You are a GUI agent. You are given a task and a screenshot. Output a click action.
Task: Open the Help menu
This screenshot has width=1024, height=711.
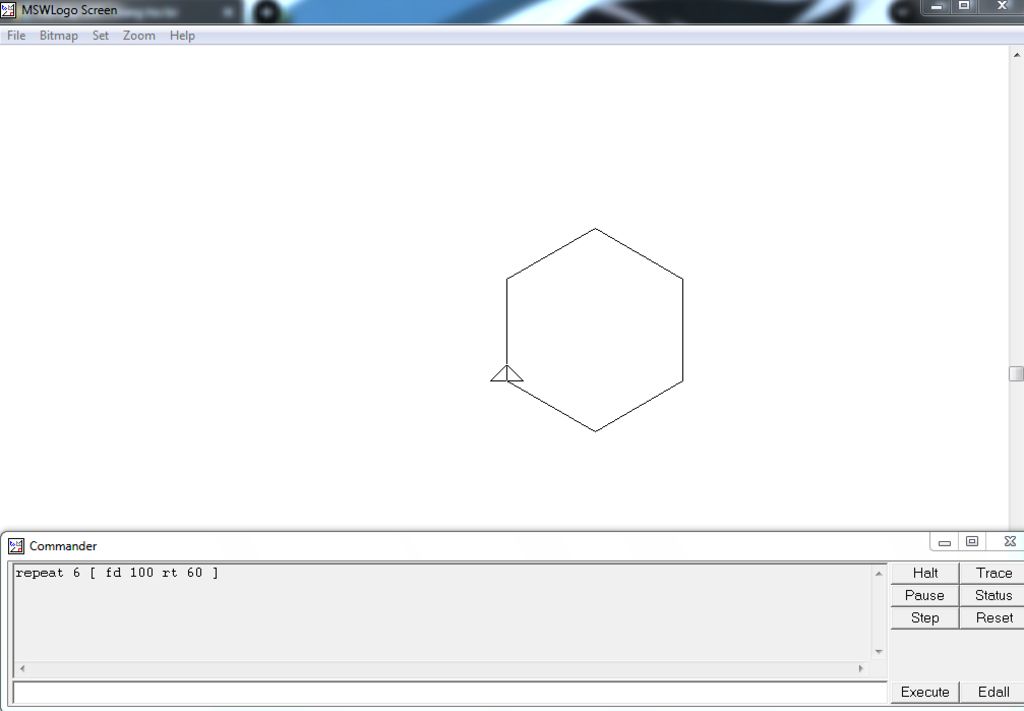point(182,36)
